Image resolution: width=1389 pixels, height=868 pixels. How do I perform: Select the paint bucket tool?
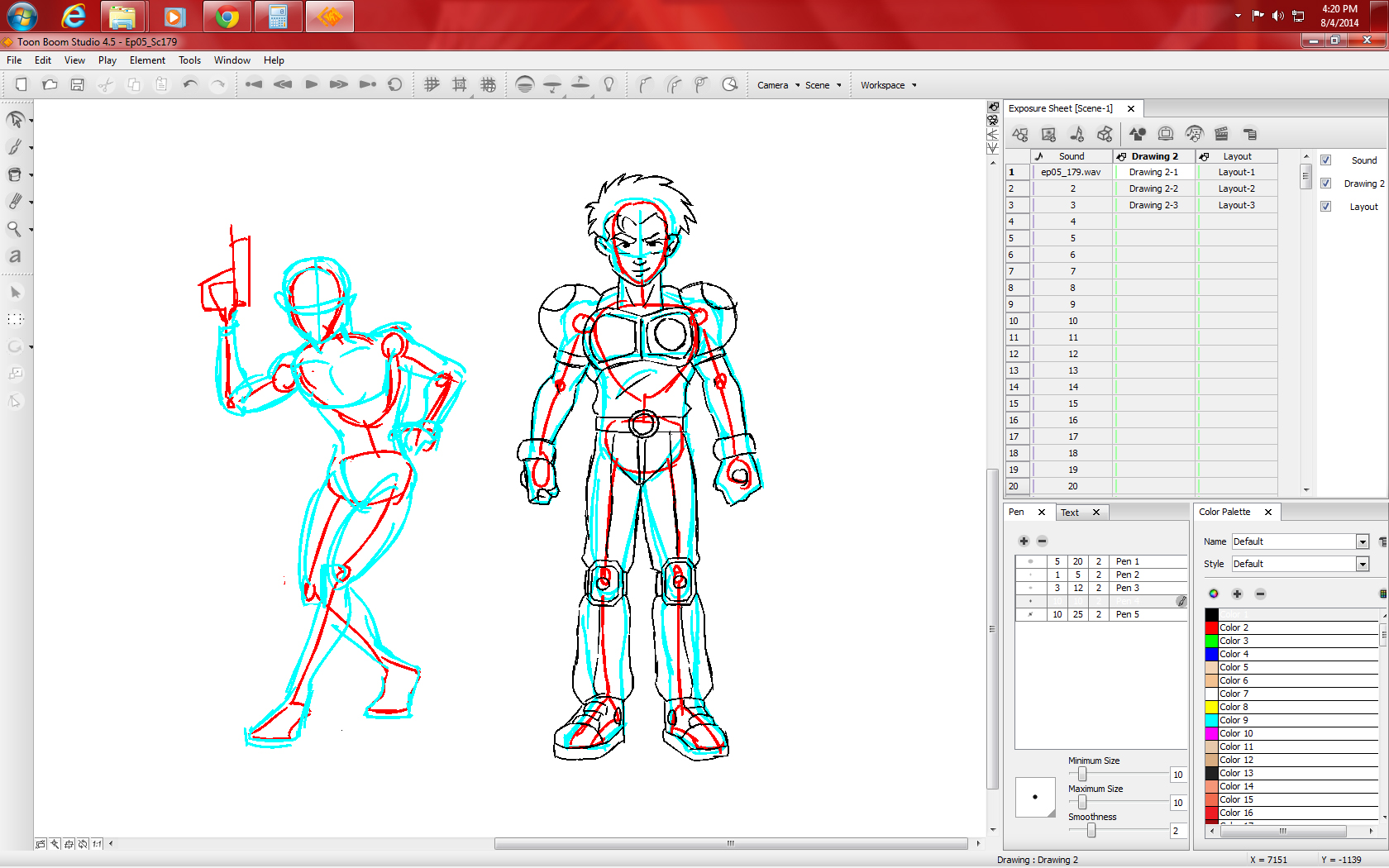pos(14,174)
